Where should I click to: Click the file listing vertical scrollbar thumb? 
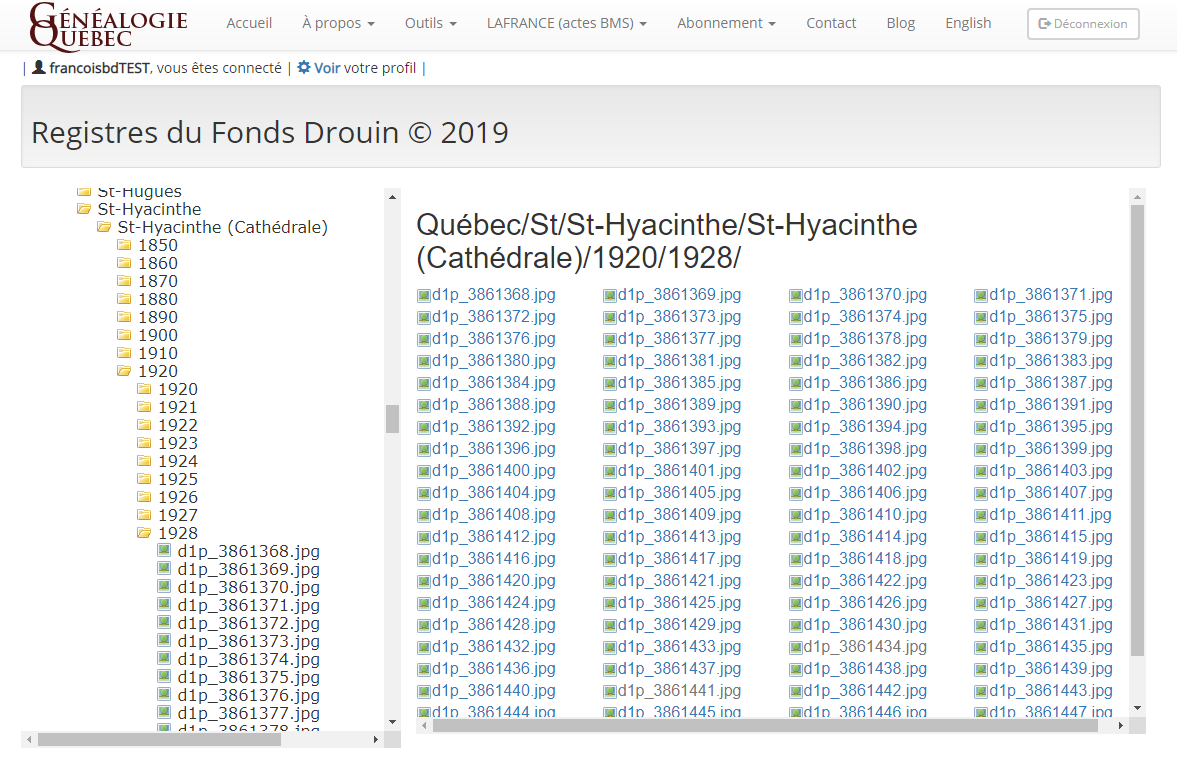coord(1137,431)
